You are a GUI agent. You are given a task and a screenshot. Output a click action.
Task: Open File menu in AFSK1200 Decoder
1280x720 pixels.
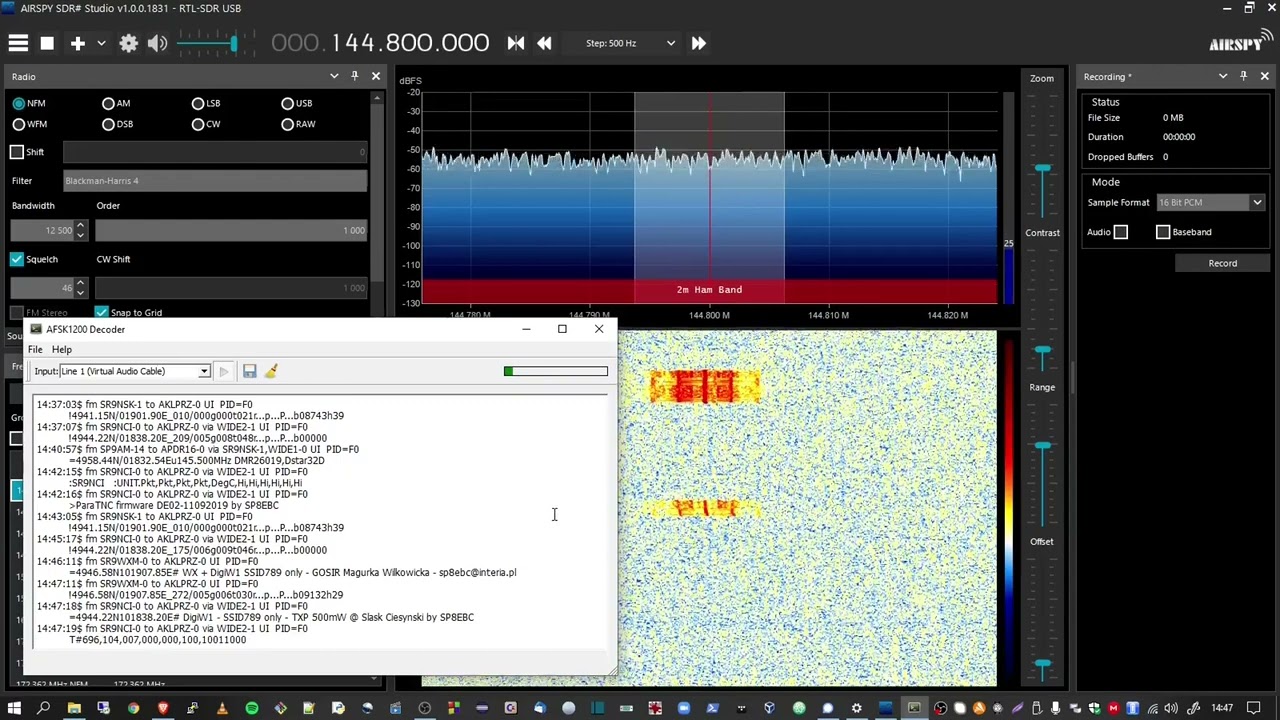(x=35, y=349)
